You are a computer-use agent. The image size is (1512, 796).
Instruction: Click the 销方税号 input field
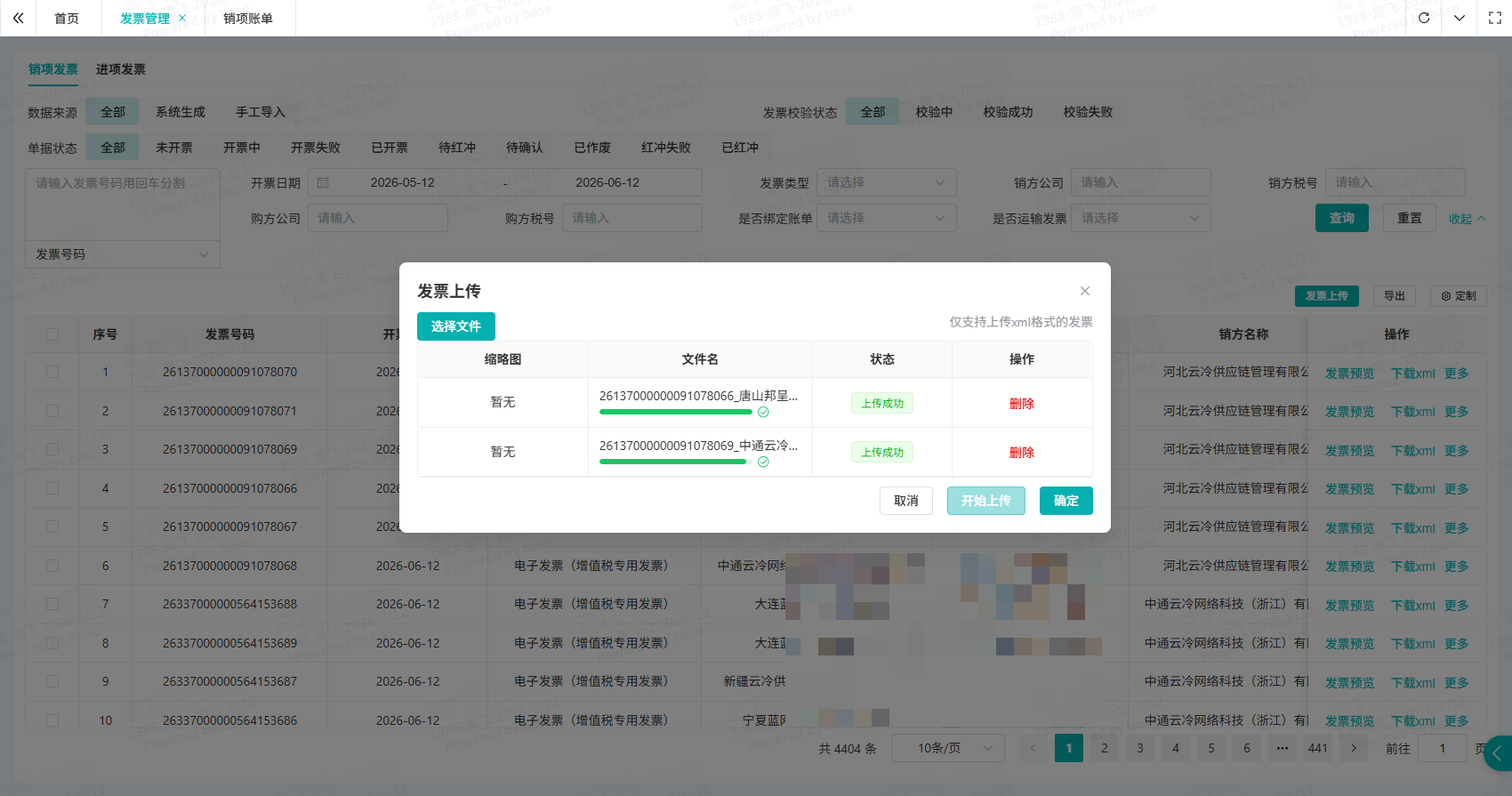(x=1395, y=182)
